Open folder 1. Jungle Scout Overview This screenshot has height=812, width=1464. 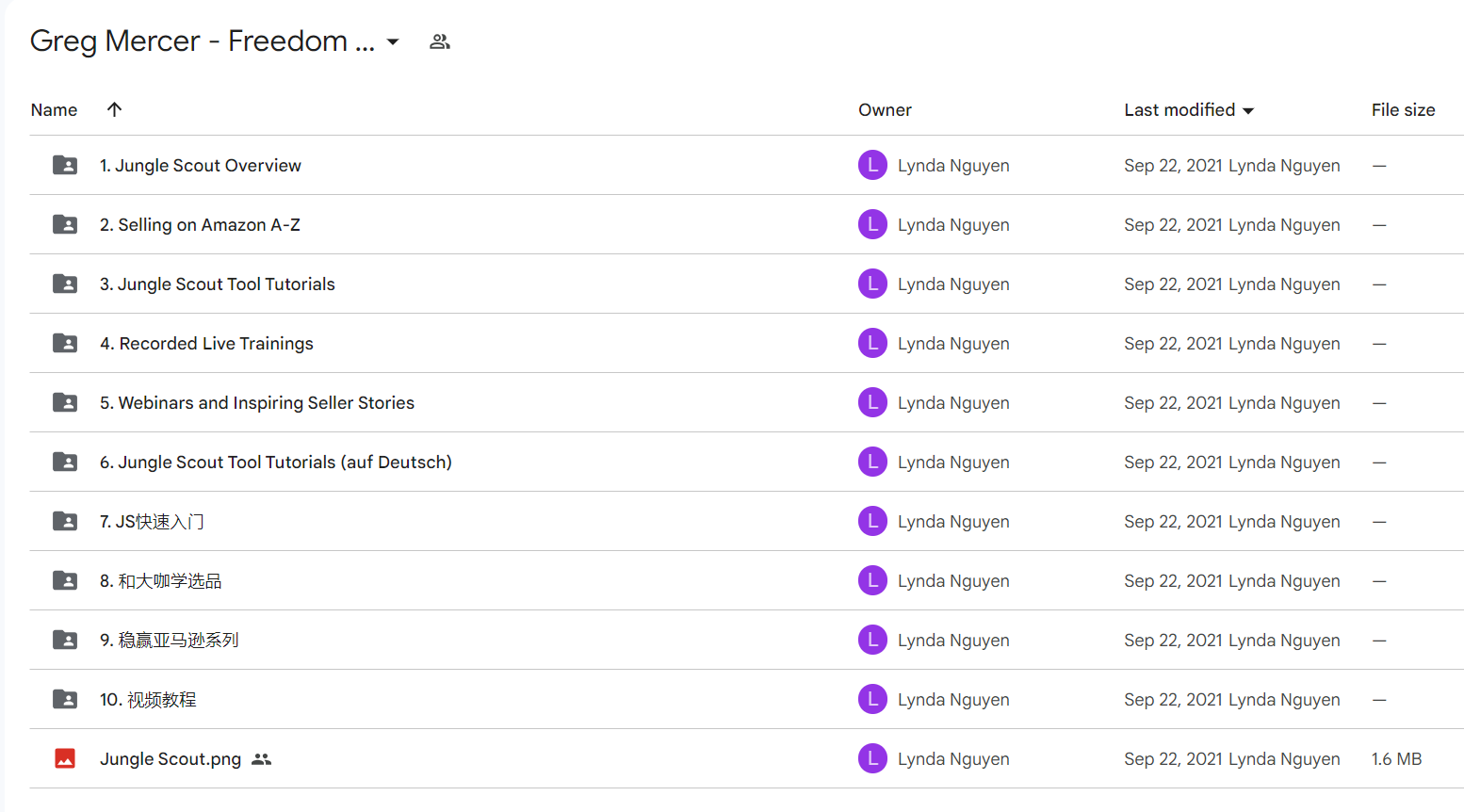pyautogui.click(x=201, y=166)
